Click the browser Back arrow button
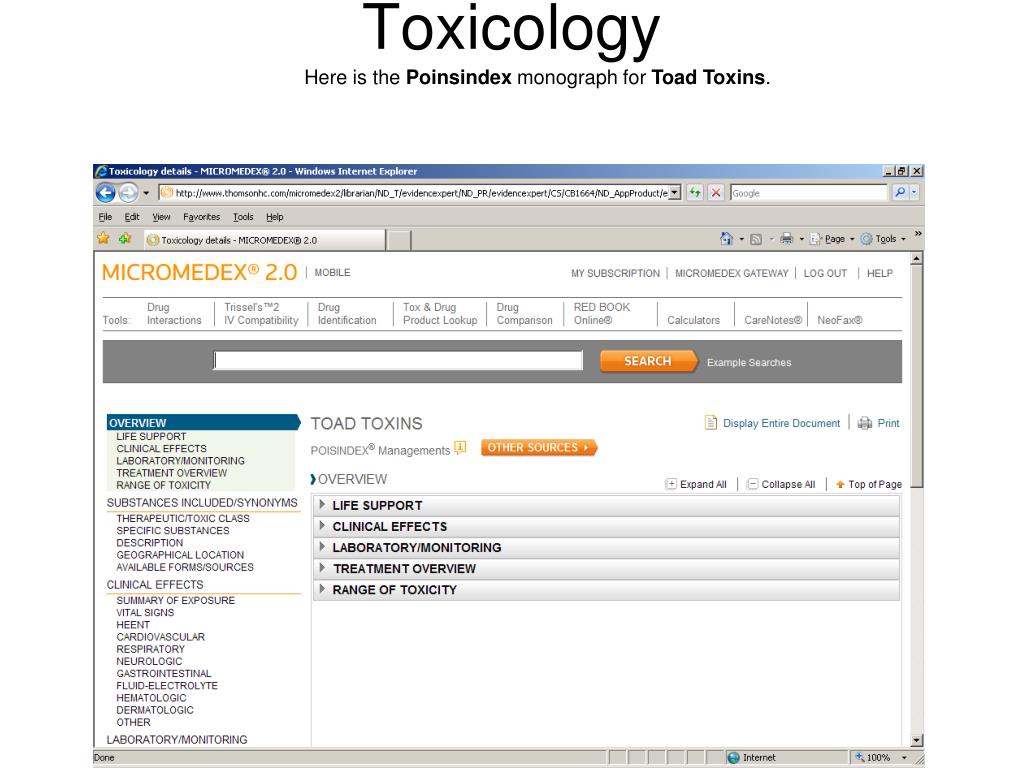This screenshot has height=768, width=1024. tap(106, 193)
